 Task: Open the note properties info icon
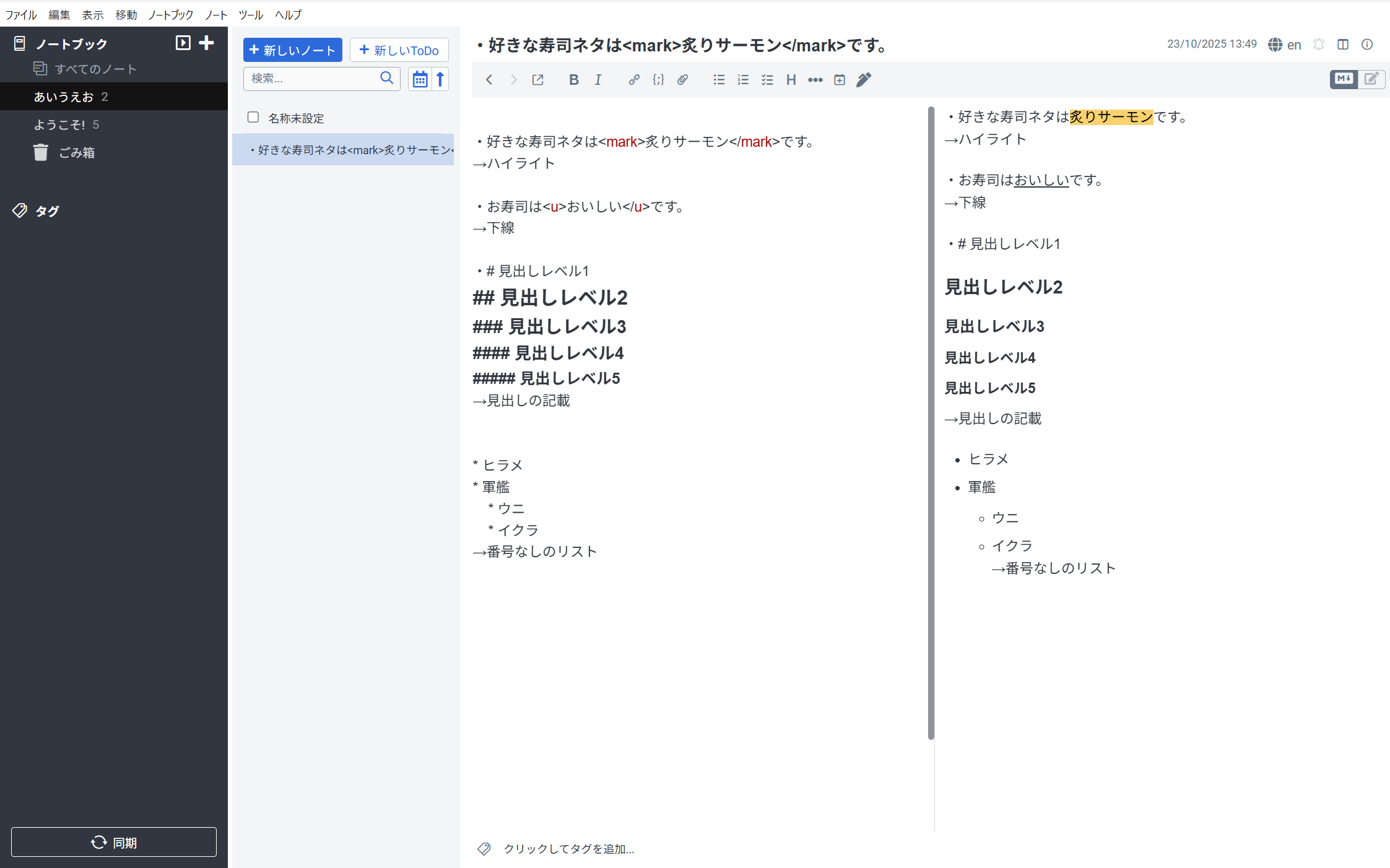(x=1367, y=44)
